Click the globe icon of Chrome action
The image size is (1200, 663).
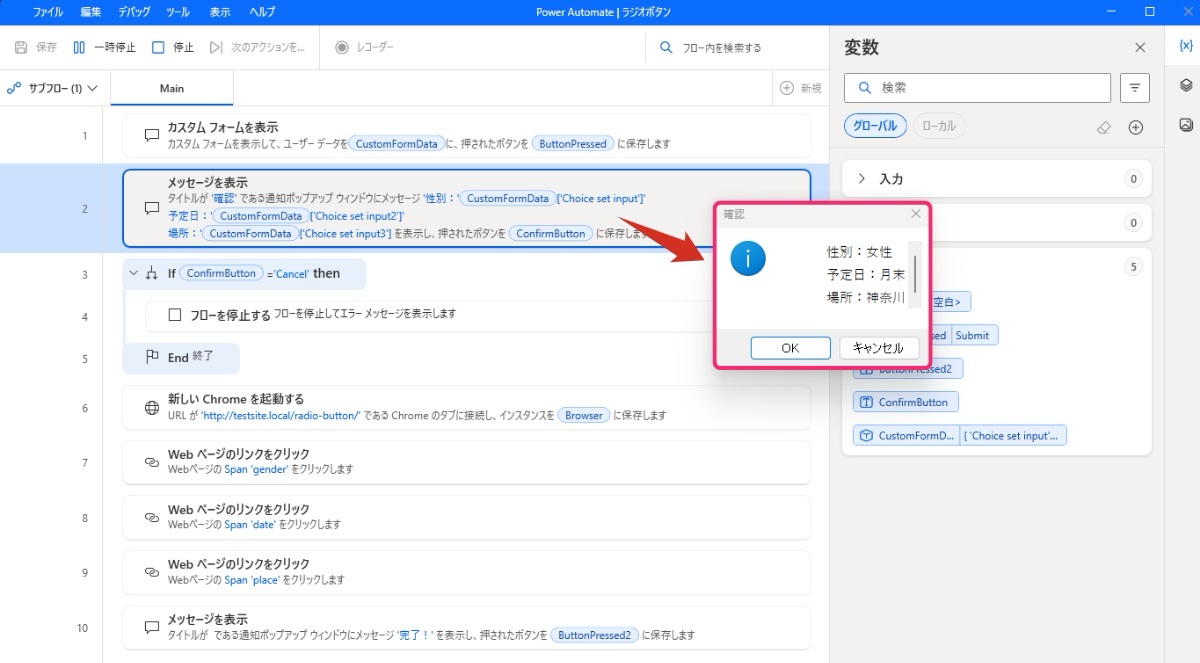click(152, 408)
